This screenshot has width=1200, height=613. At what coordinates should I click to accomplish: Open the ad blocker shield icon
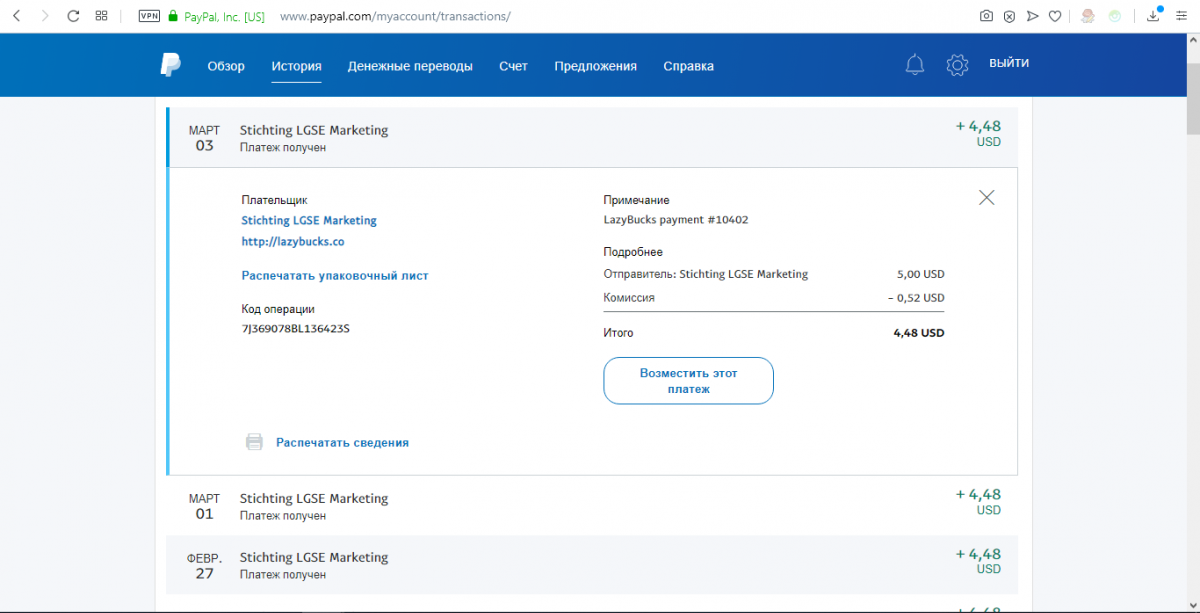click(1010, 16)
